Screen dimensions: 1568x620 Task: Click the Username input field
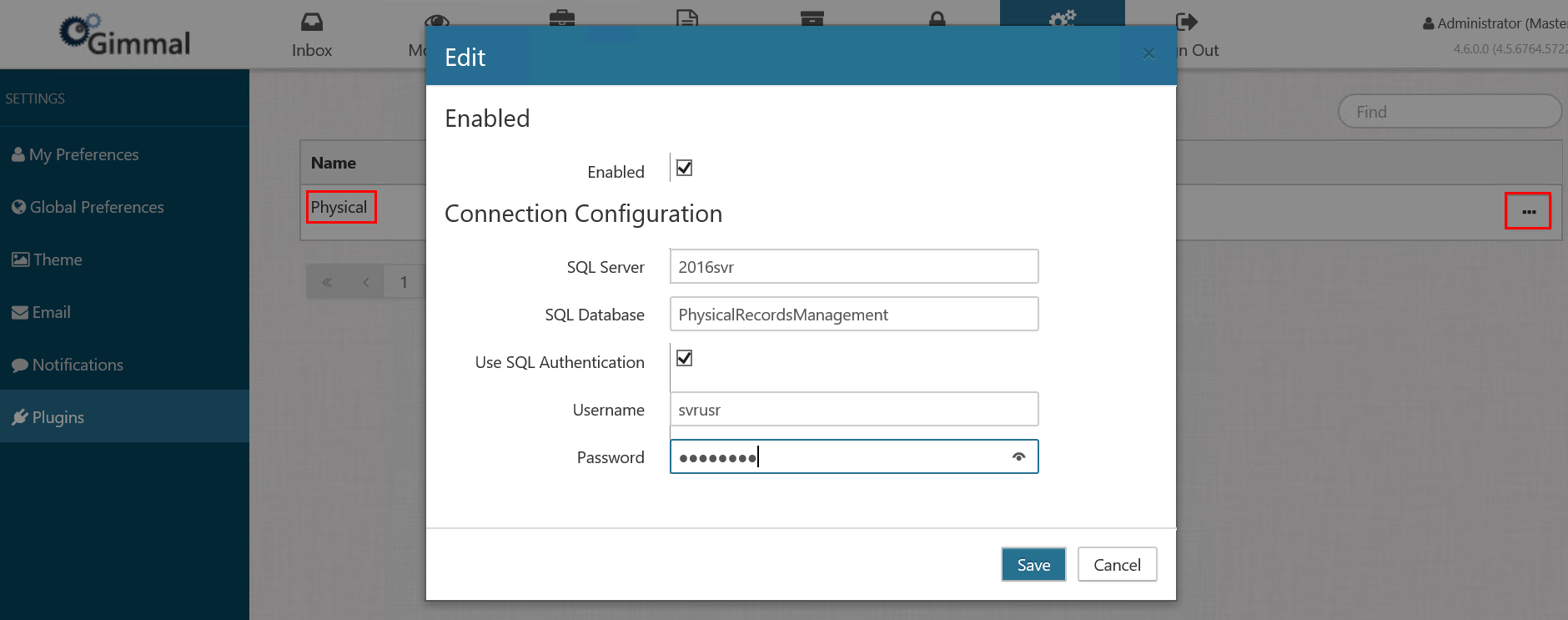tap(853, 410)
